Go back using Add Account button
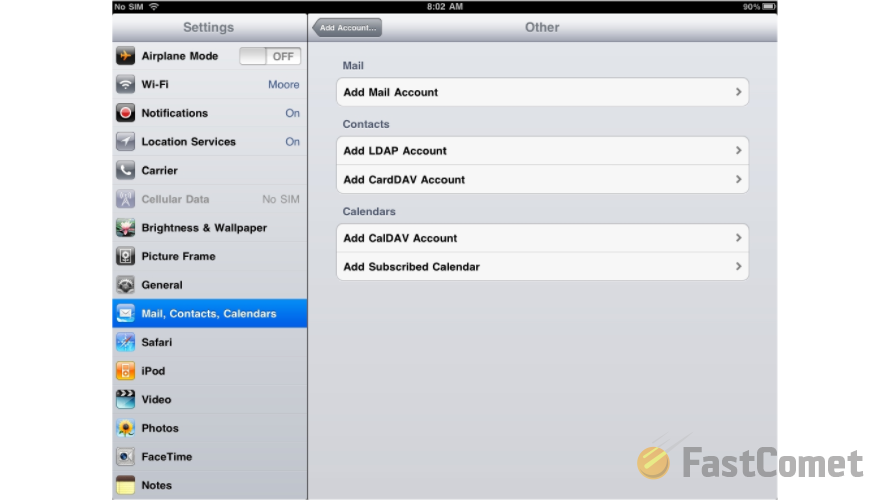This screenshot has height=500, width=889. 347,28
